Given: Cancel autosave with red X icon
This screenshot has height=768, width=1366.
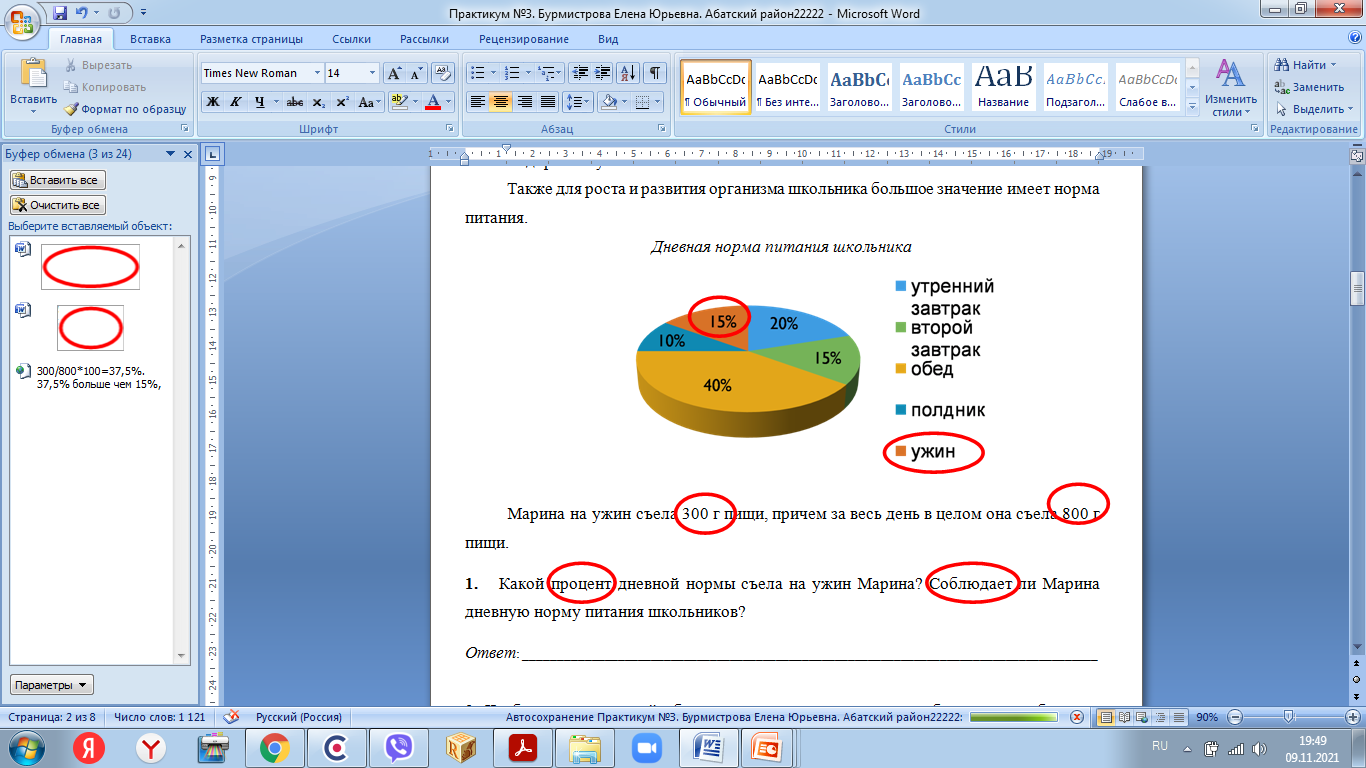Looking at the screenshot, I should coord(1076,717).
